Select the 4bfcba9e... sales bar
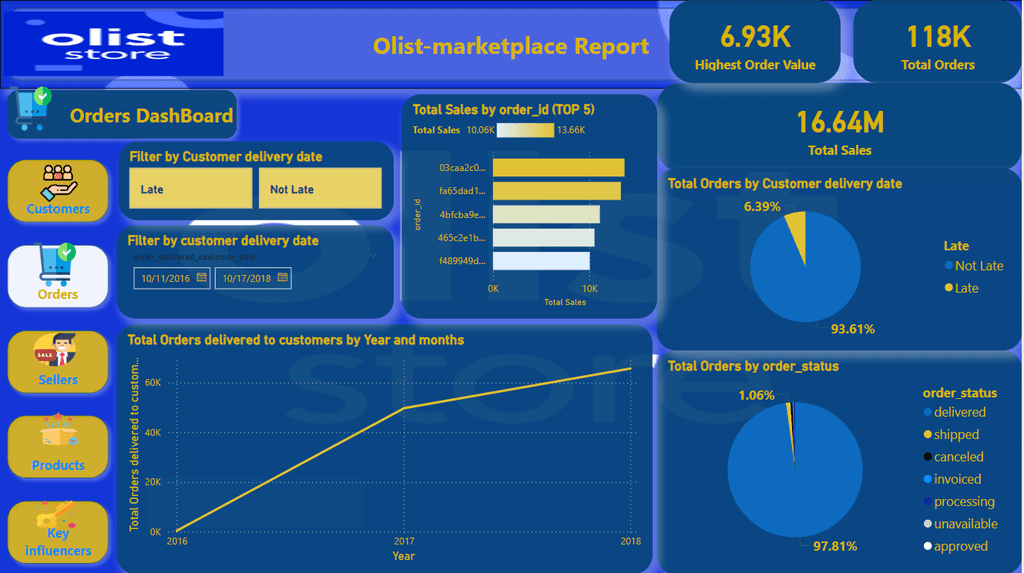1024x573 pixels. [x=546, y=214]
